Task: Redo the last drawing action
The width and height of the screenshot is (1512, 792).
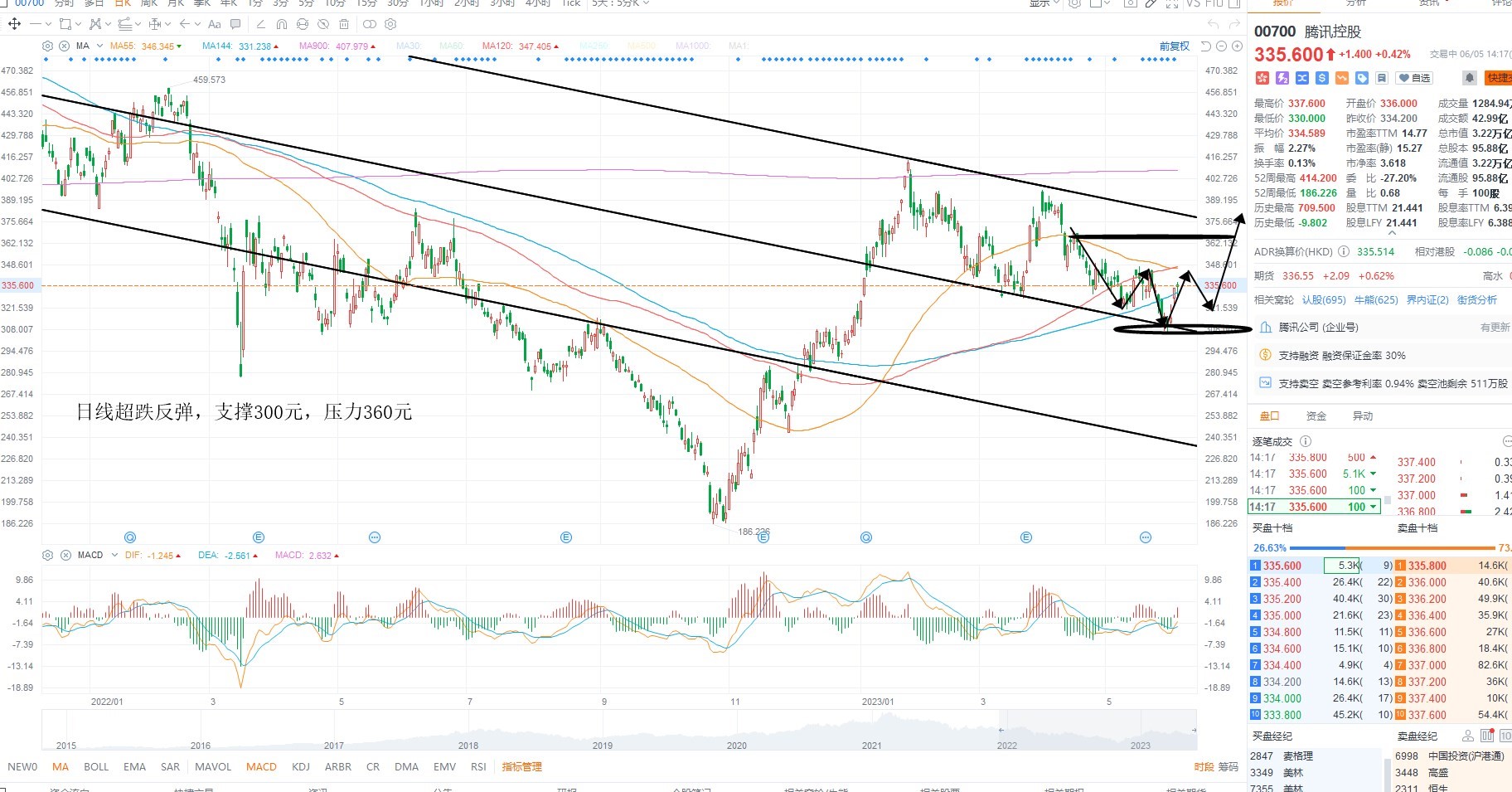Action: pyautogui.click(x=1235, y=24)
